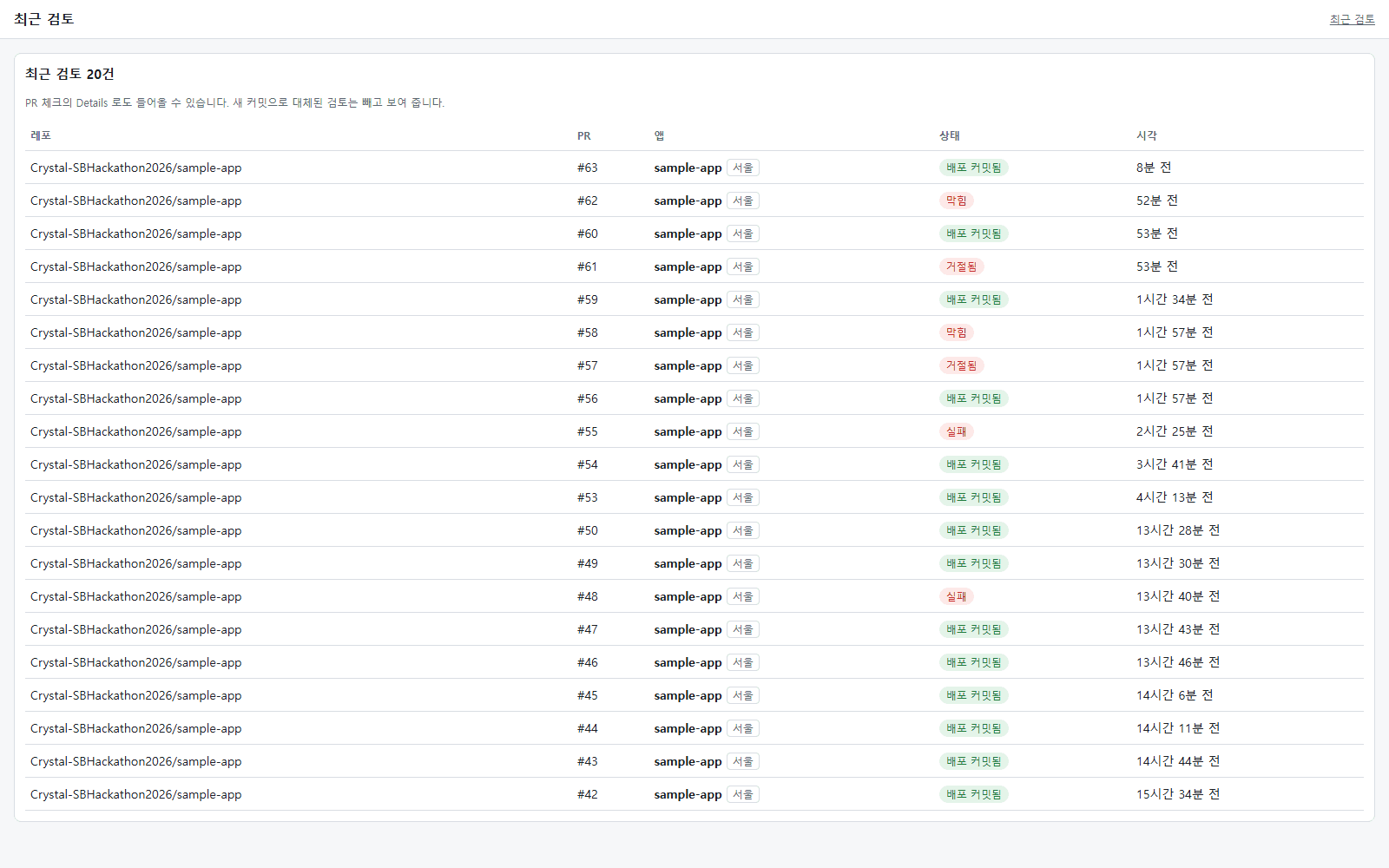Select the "시각" column header
This screenshot has width=1389, height=868.
(x=1147, y=135)
